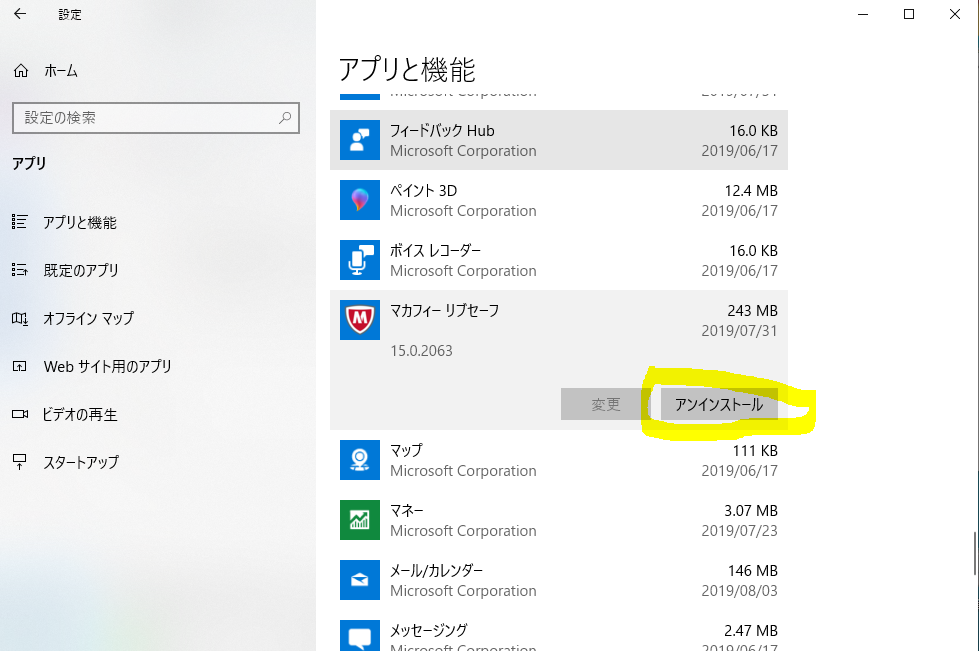Click the スタートアップ icon
Screen dimensions: 979x651
(19, 462)
